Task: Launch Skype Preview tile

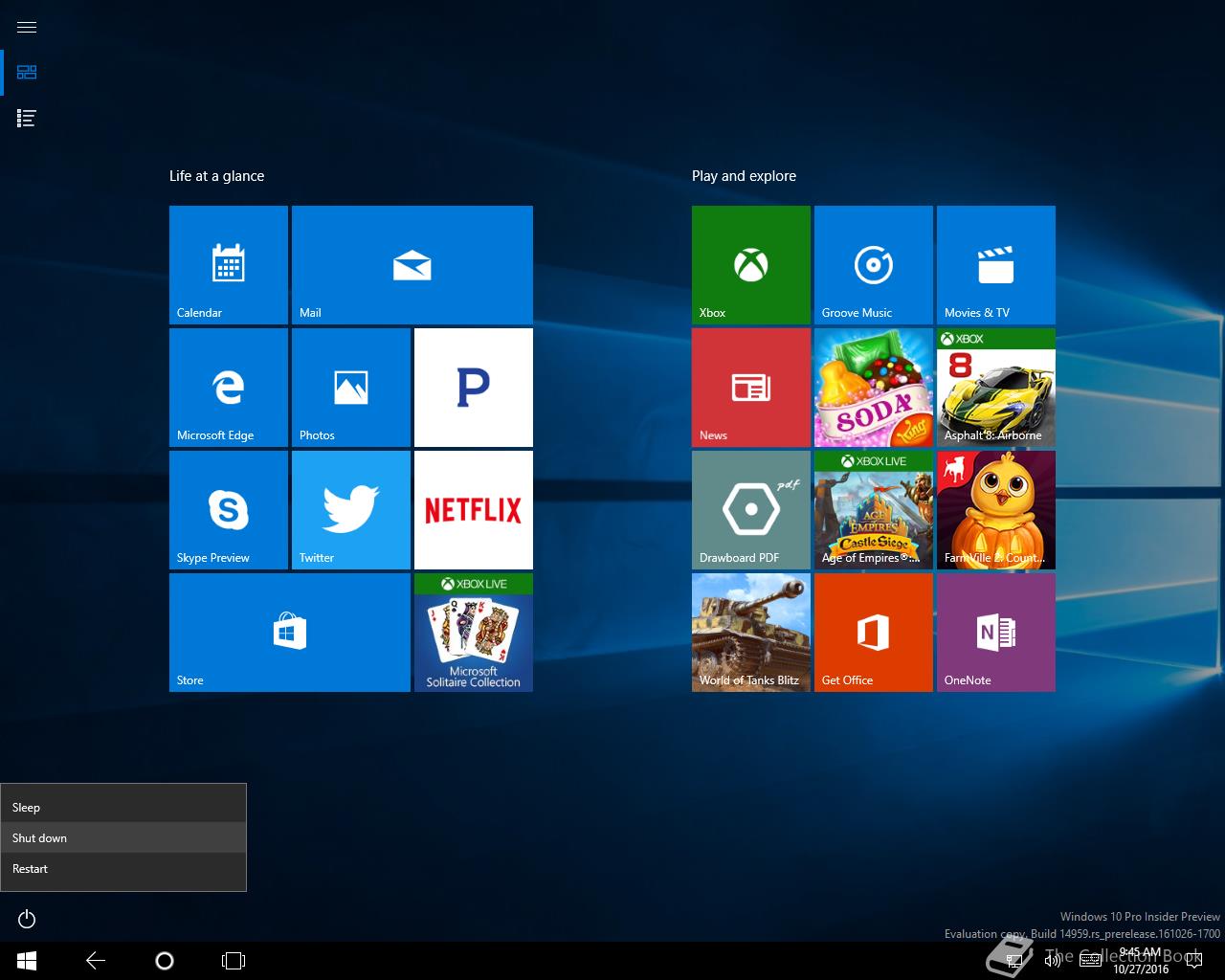Action: click(x=229, y=510)
